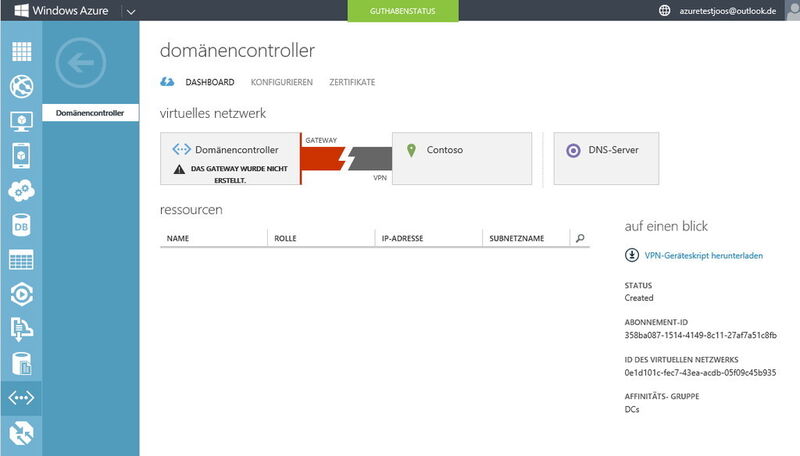Screen dimensions: 800x456
Task: Click the status value Created
Action: [639, 298]
